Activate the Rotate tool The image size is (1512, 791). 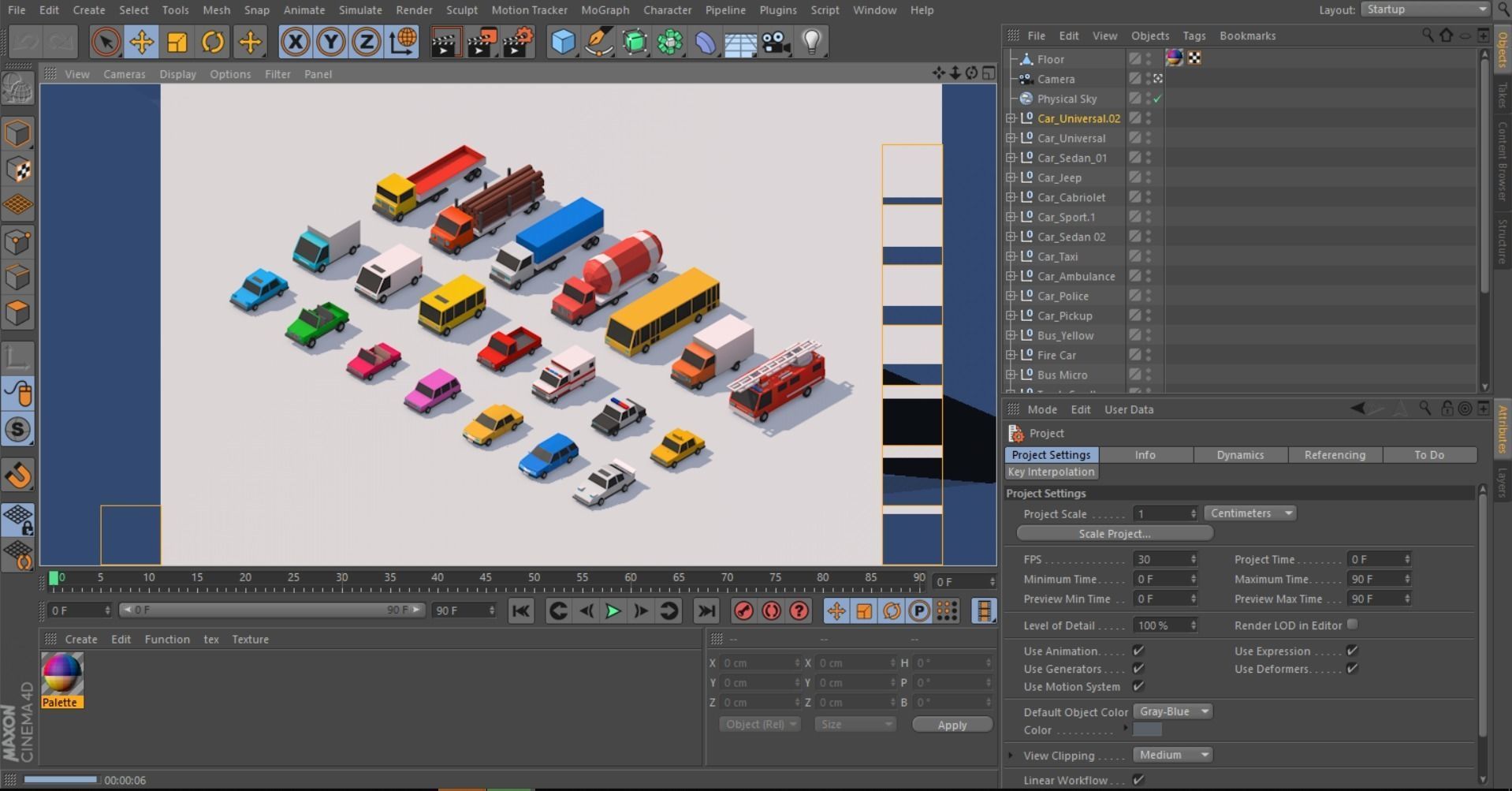coord(212,42)
